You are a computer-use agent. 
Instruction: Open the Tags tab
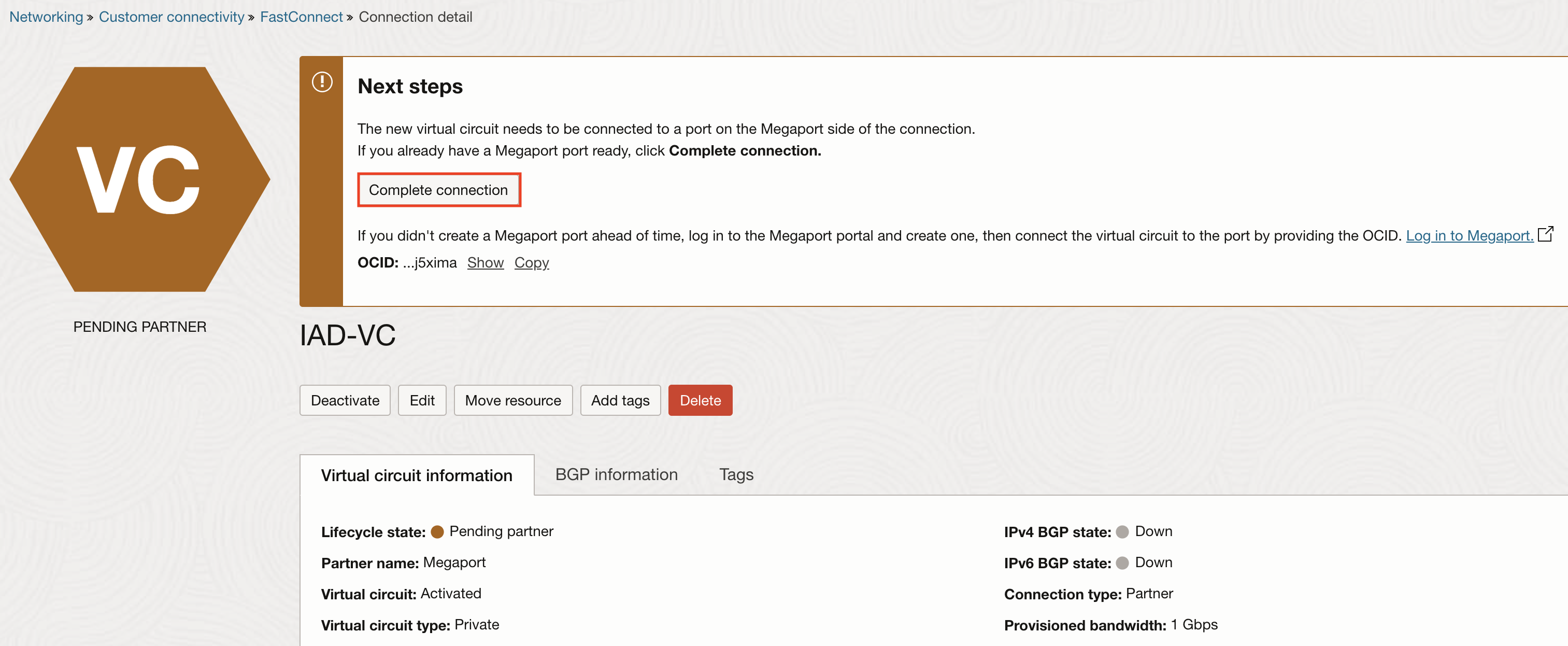tap(736, 474)
